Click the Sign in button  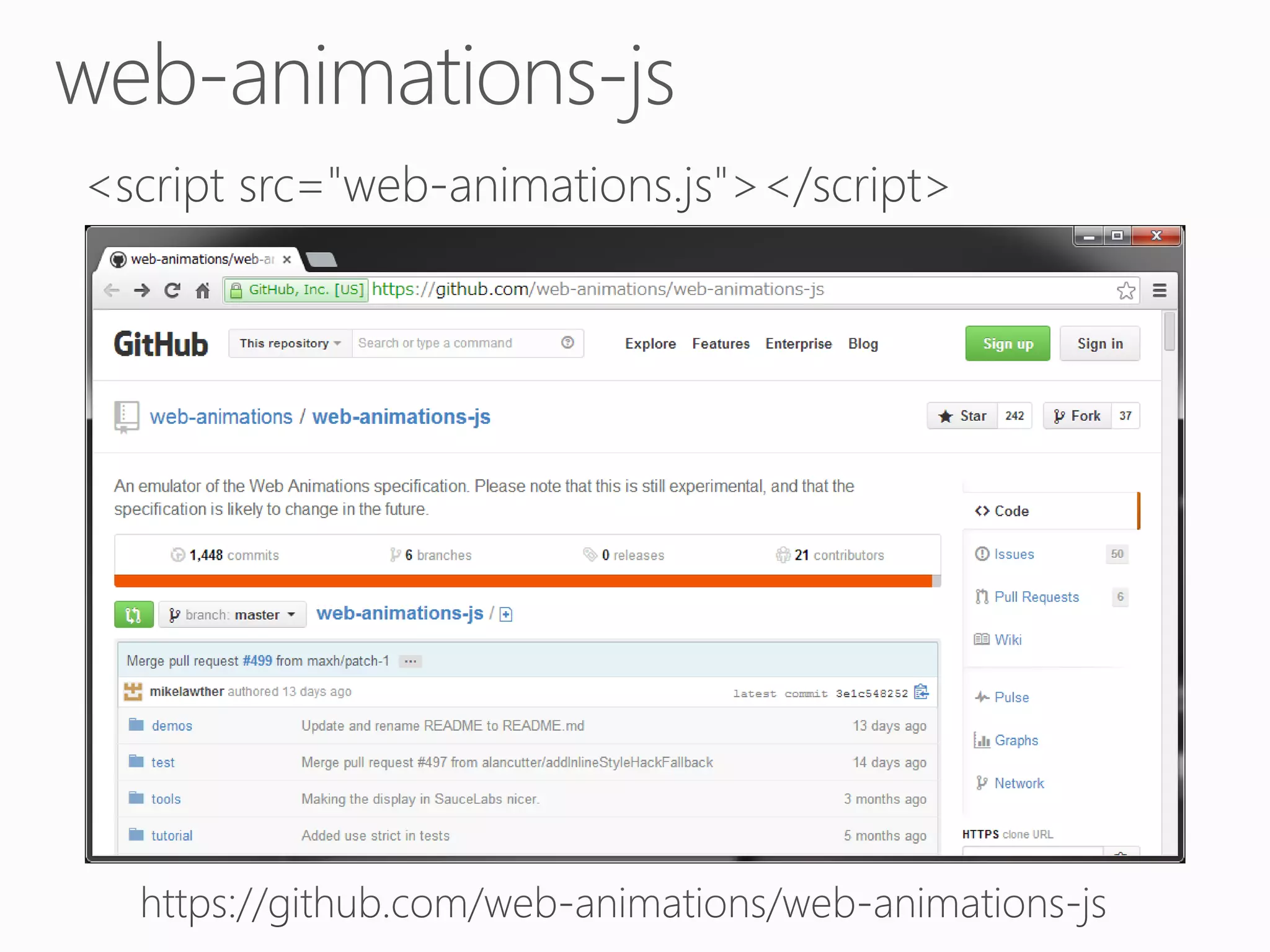coord(1100,343)
